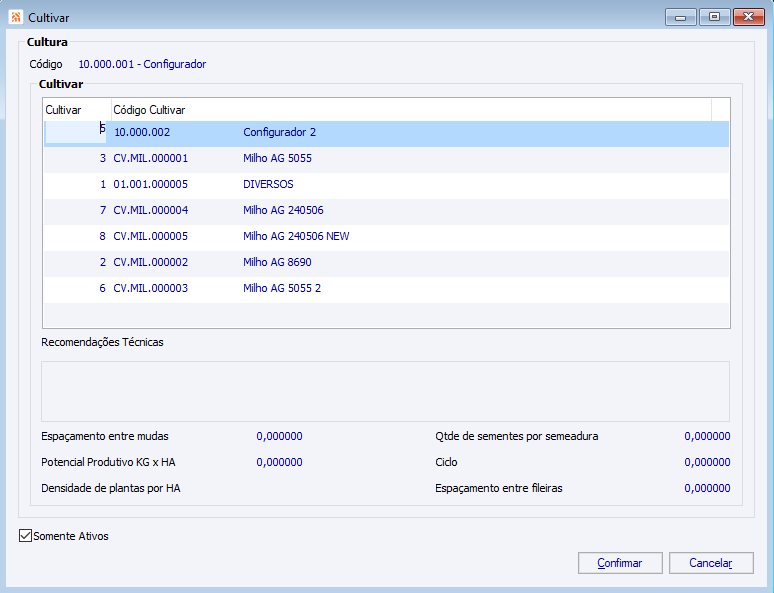The height and width of the screenshot is (593, 774).
Task: Click the Ciclo value field
Action: [707, 462]
